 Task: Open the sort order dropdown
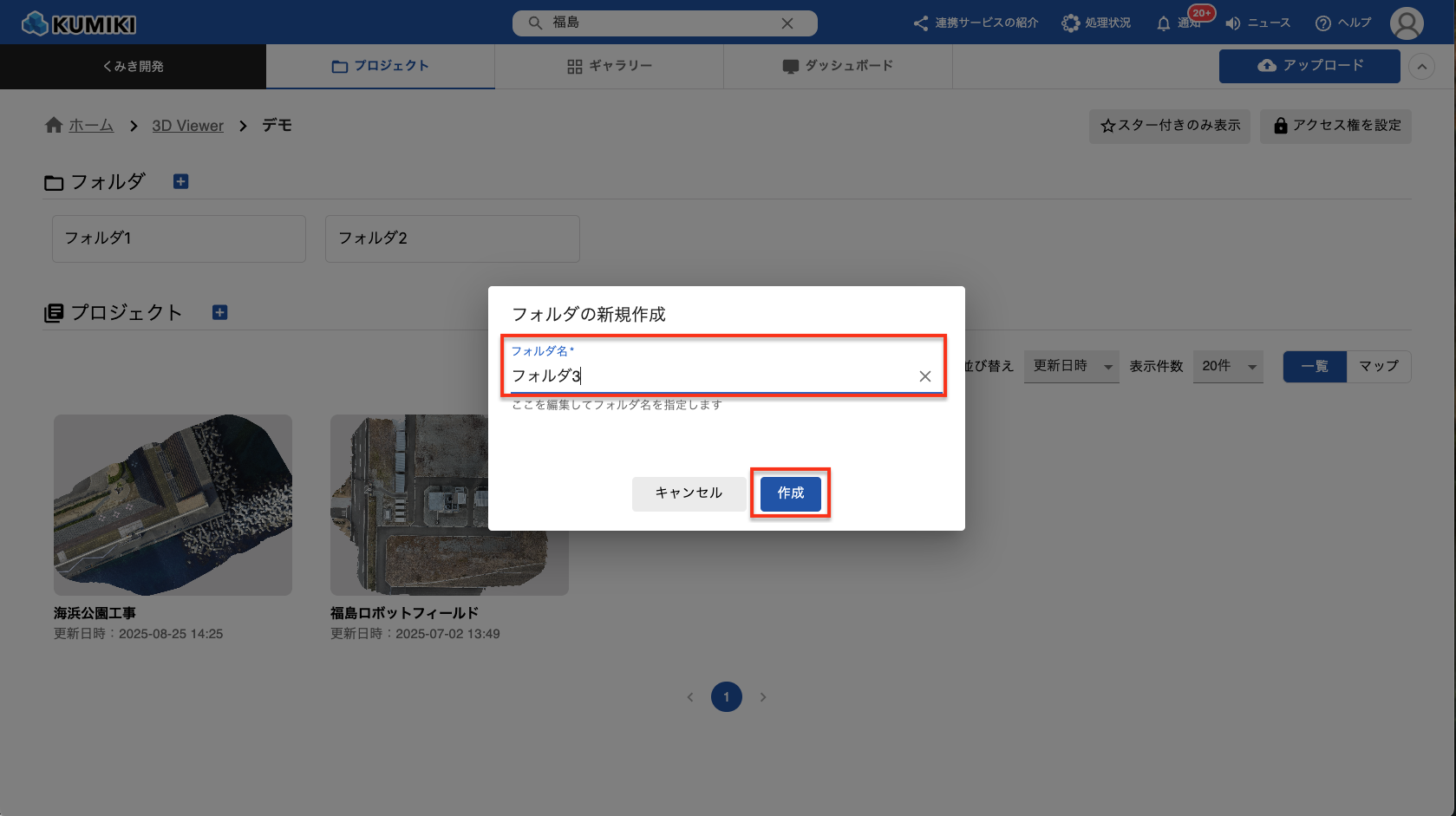(1071, 366)
